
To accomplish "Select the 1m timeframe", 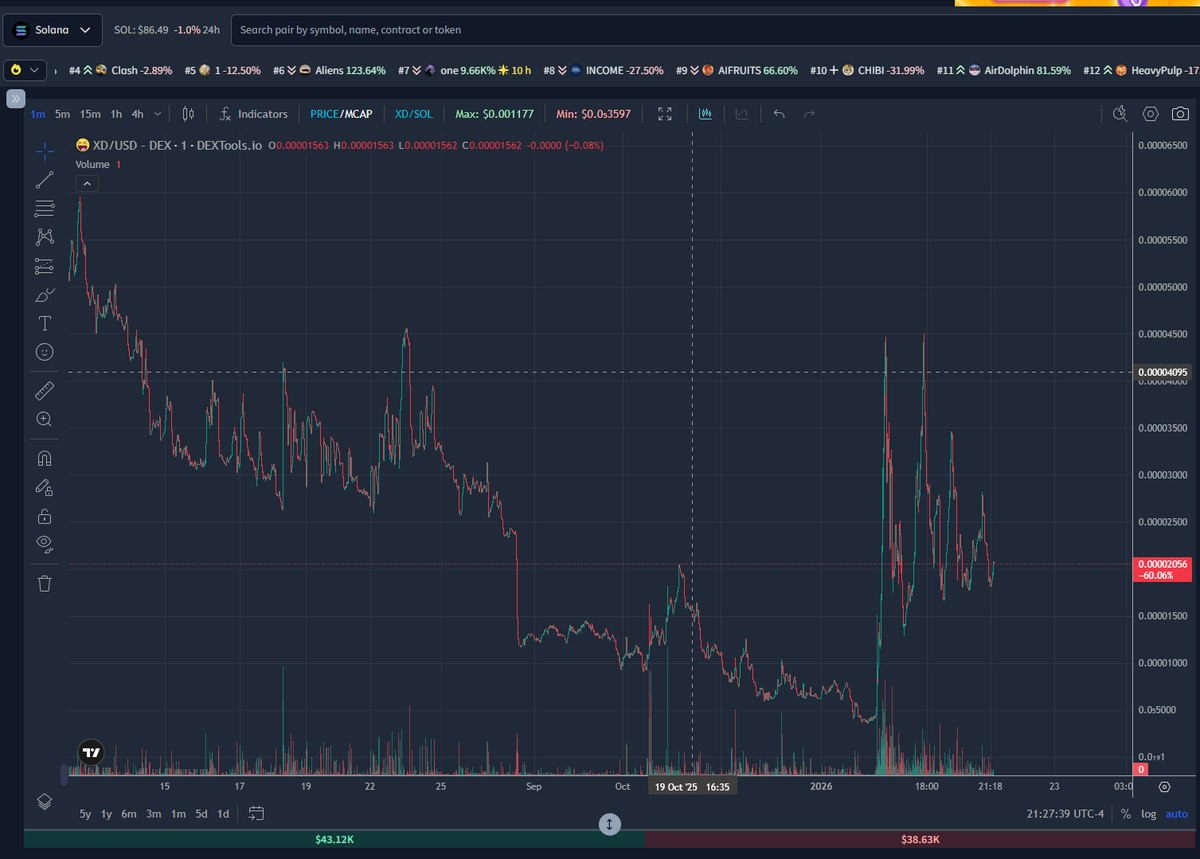I will pos(38,114).
